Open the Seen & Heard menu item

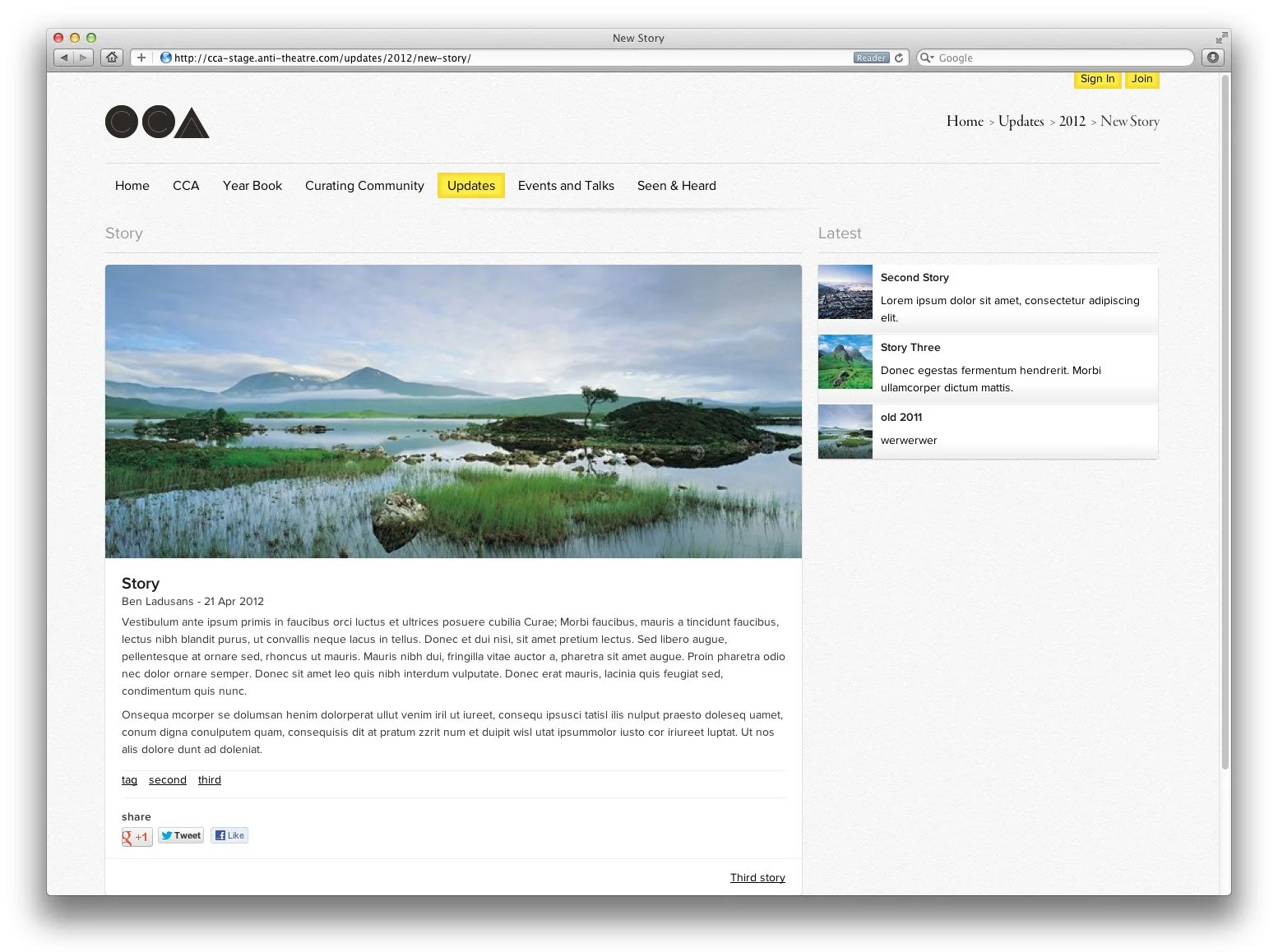pos(677,186)
